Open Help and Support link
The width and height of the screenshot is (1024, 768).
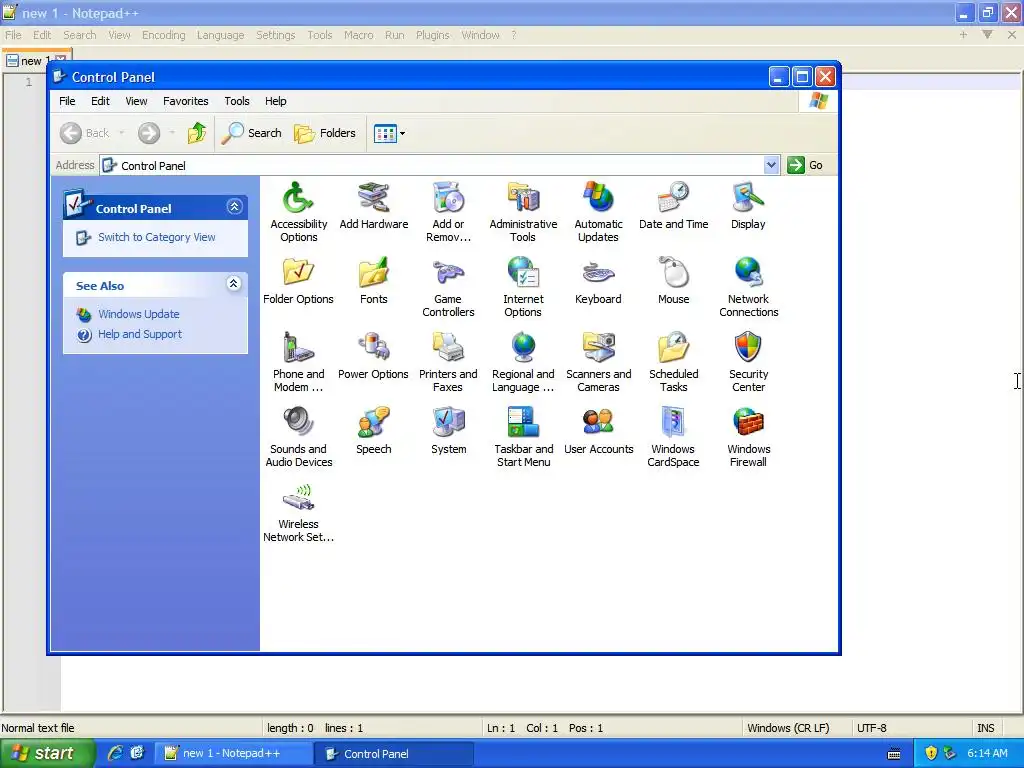click(140, 334)
